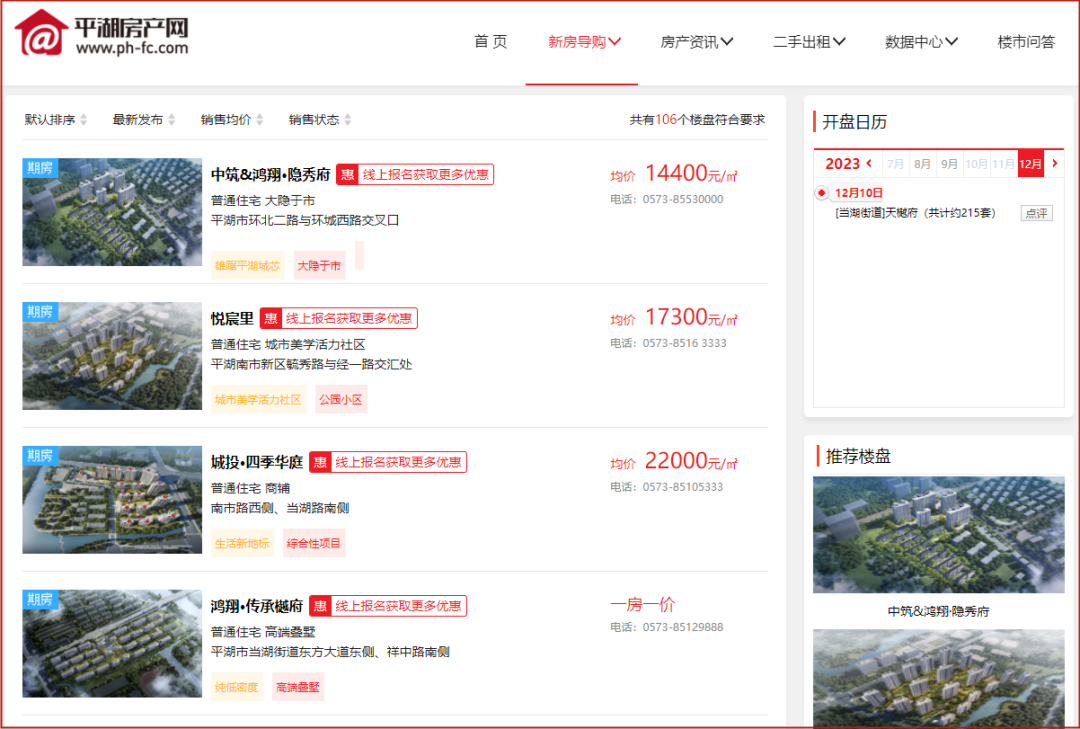The width and height of the screenshot is (1080, 729).
Task: Click the 城市美学活力社区 tag
Action: [258, 400]
